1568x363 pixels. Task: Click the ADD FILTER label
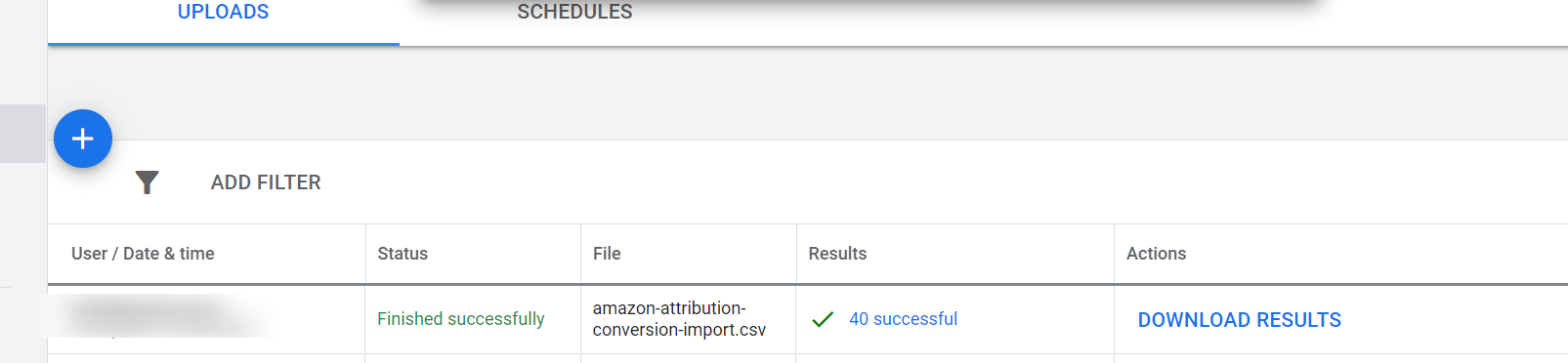pyautogui.click(x=266, y=182)
